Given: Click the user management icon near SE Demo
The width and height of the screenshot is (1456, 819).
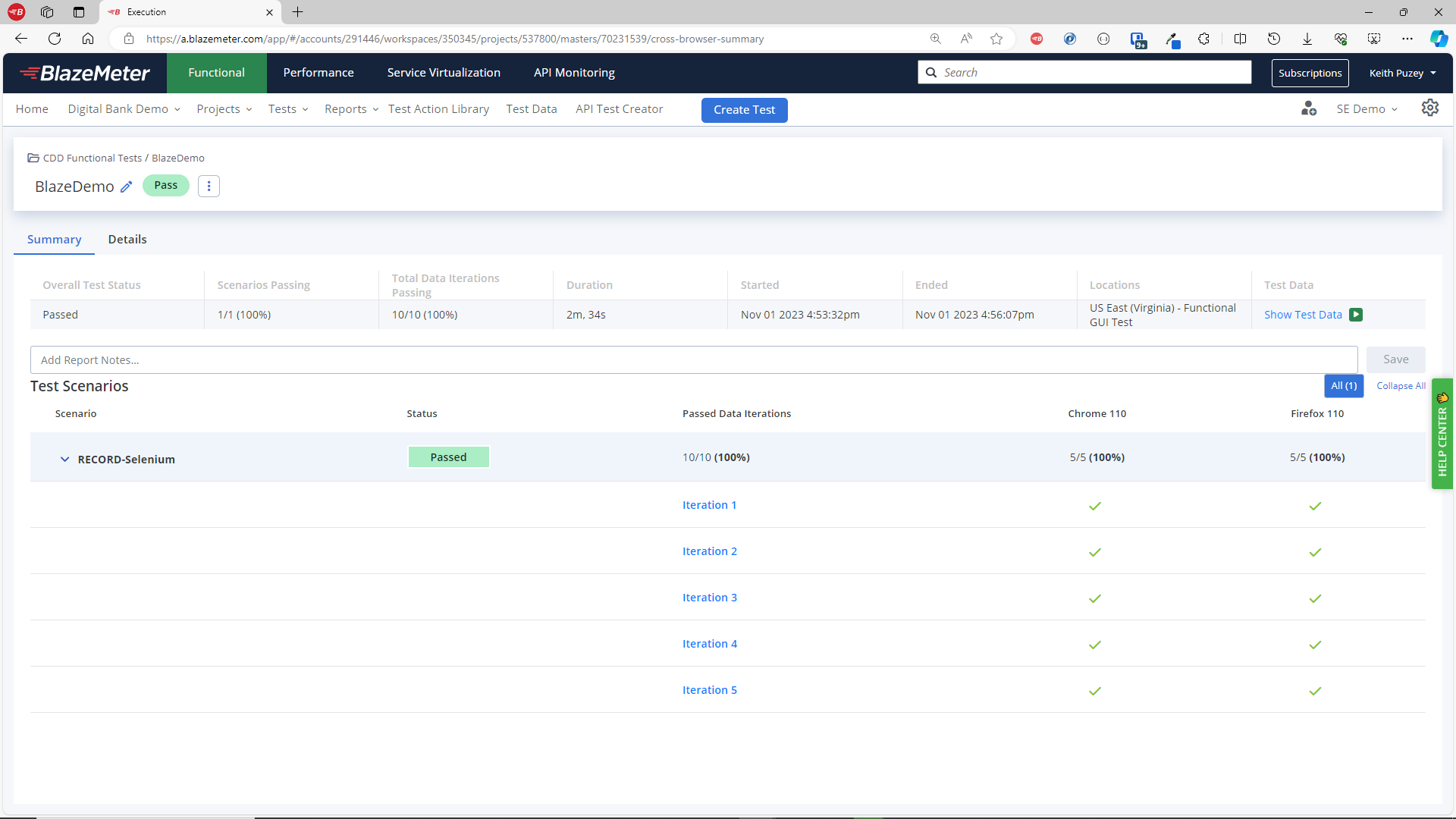Looking at the screenshot, I should pos(1307,108).
